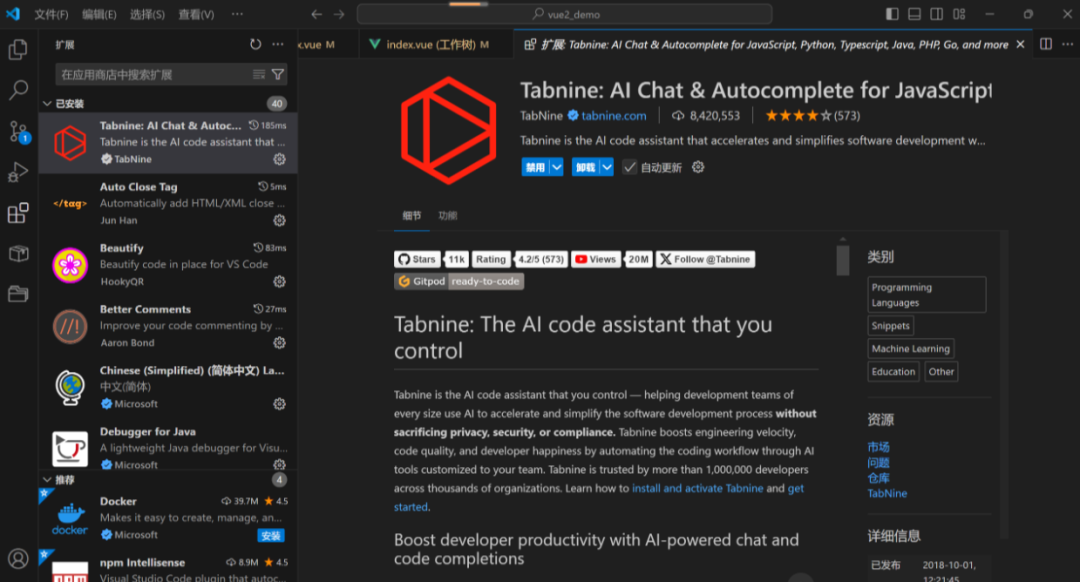Refresh the extensions list
The width and height of the screenshot is (1080, 582).
(x=257, y=44)
